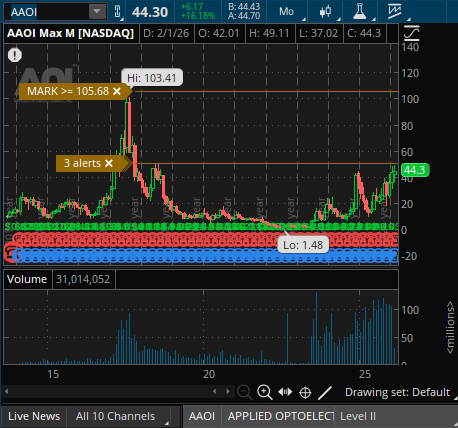Open the Studies flask icon

click(x=360, y=12)
